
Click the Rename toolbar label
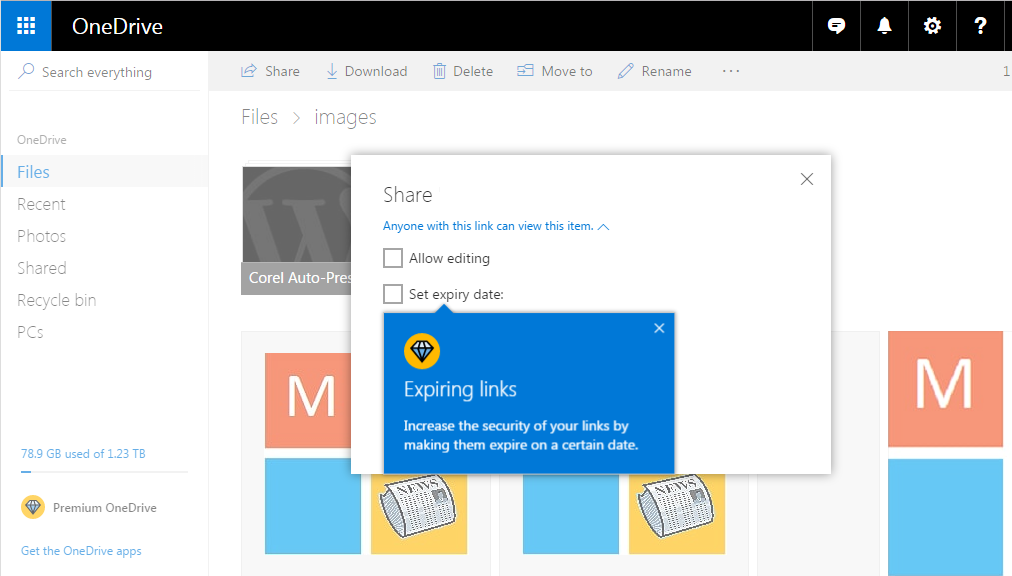[666, 71]
